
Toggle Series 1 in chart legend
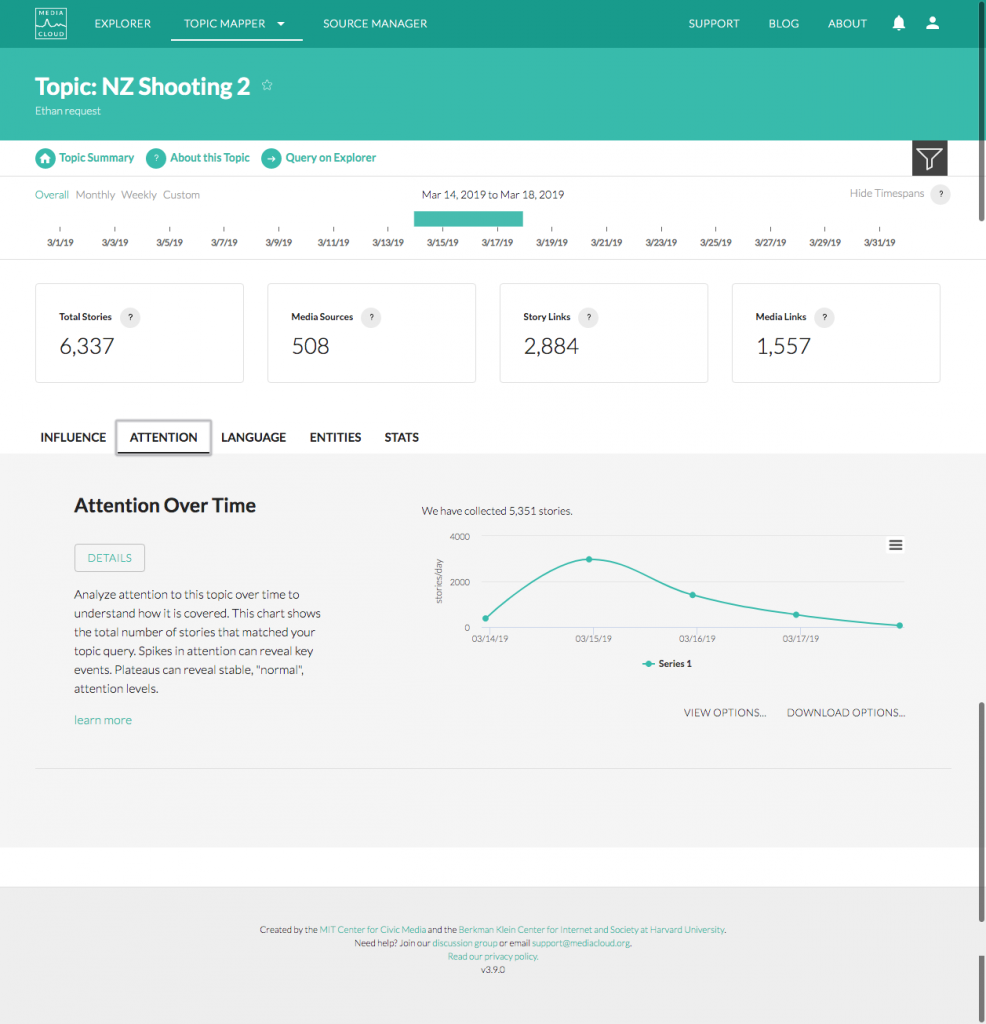click(x=667, y=664)
